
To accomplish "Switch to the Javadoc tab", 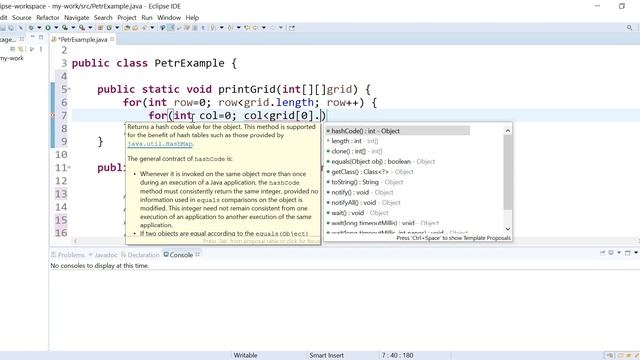I will 103,255.
